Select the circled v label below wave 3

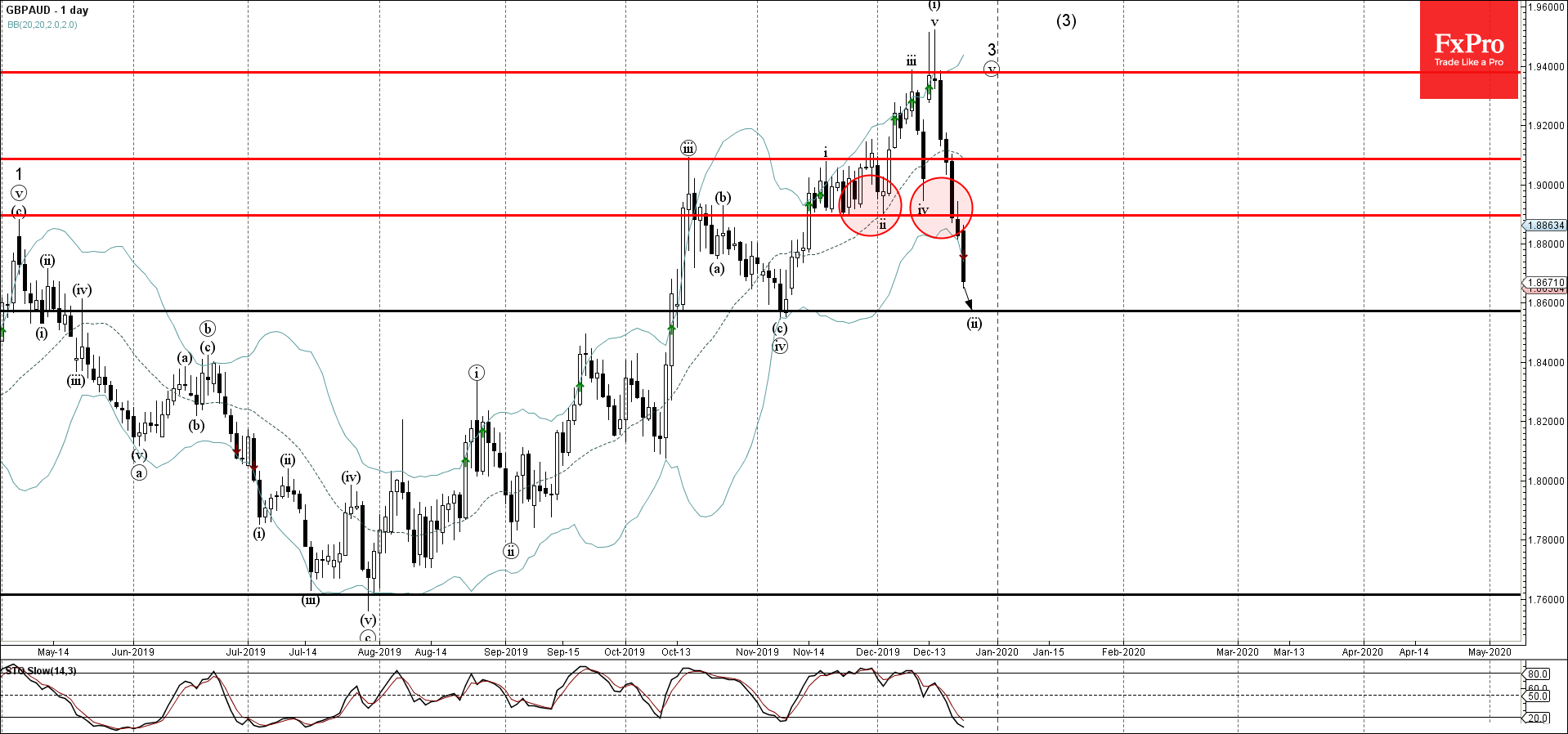[991, 69]
